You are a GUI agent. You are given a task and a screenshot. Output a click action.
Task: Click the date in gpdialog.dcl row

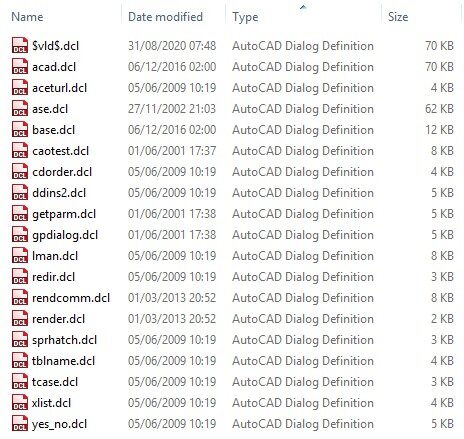pyautogui.click(x=172, y=235)
